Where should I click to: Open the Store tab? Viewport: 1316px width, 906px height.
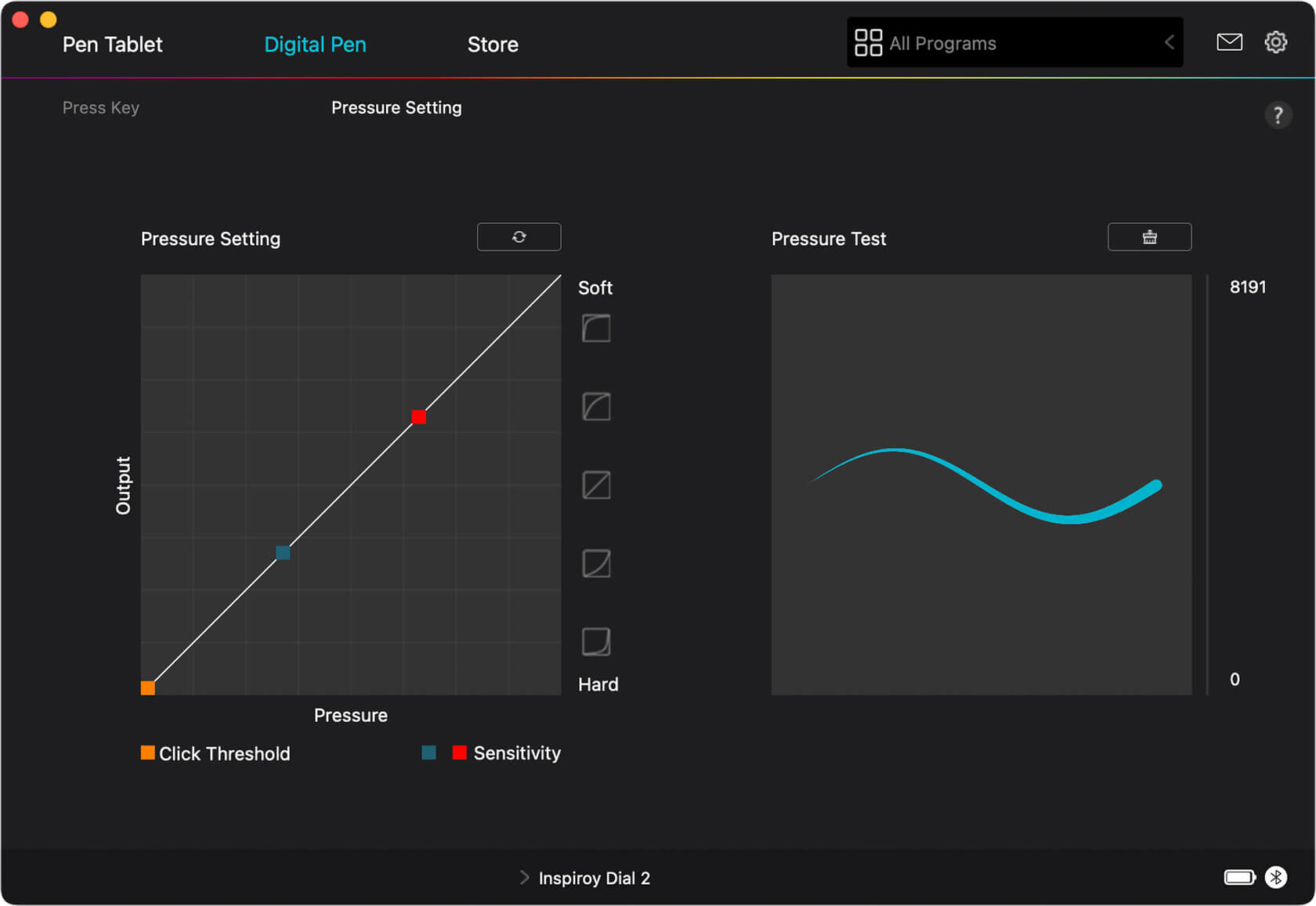click(493, 45)
